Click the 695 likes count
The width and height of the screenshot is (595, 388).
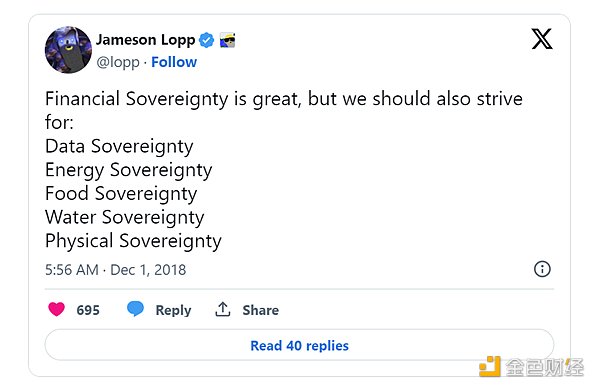point(88,310)
